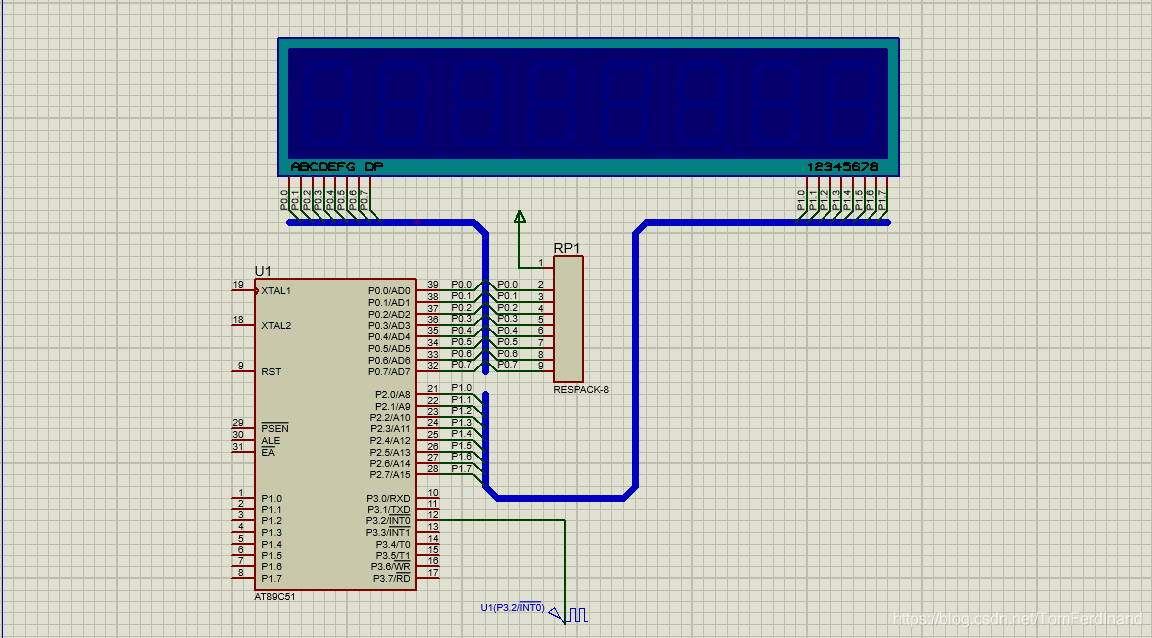This screenshot has height=638, width=1152.
Task: Click the PSEN pin label
Action: coord(275,429)
